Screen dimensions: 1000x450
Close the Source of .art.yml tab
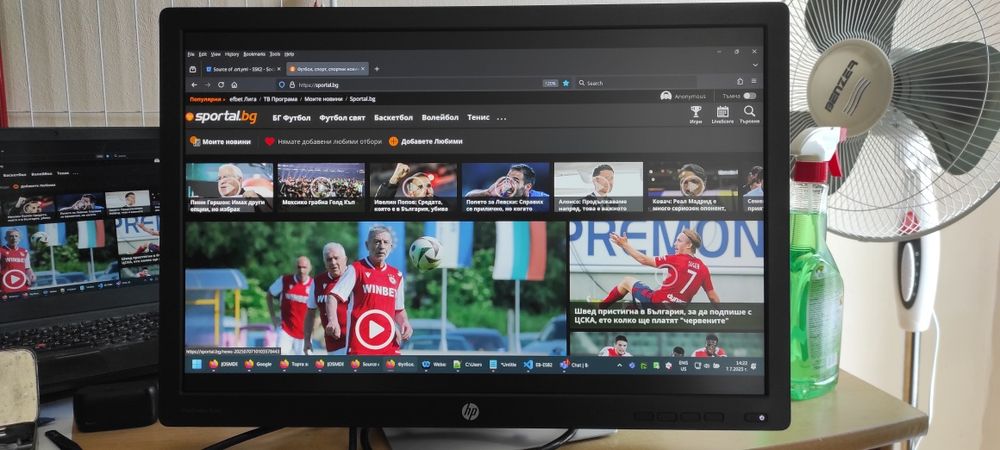pyautogui.click(x=278, y=69)
